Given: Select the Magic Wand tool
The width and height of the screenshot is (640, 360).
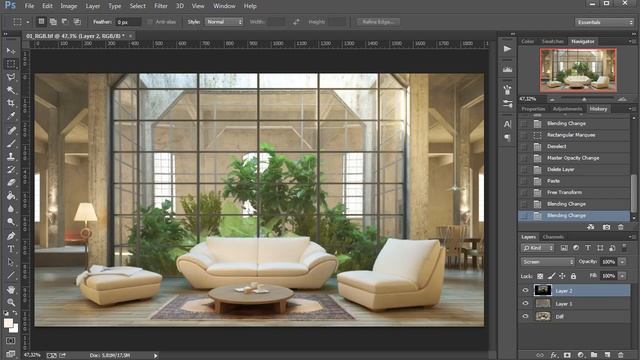Looking at the screenshot, I should tap(11, 90).
